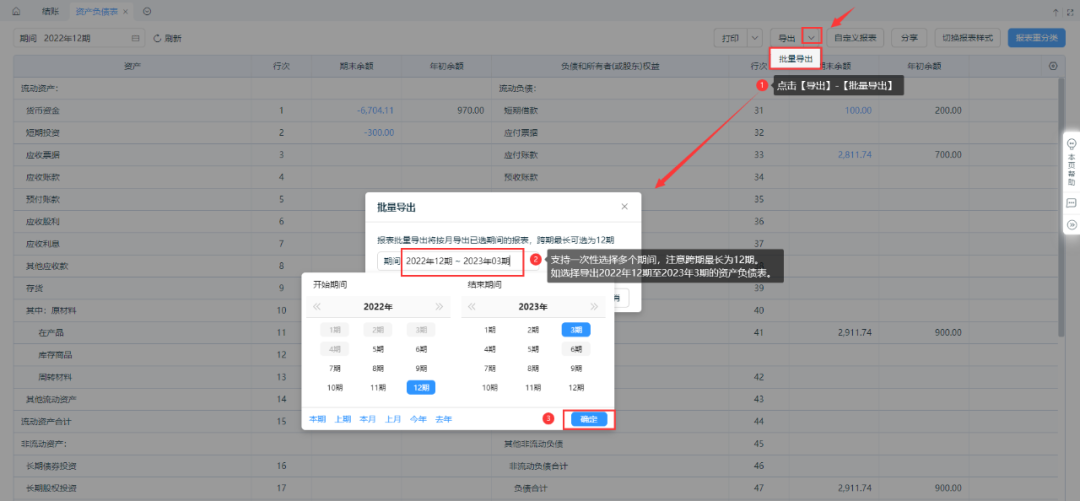Click the chat message icon in side panel

(1071, 203)
